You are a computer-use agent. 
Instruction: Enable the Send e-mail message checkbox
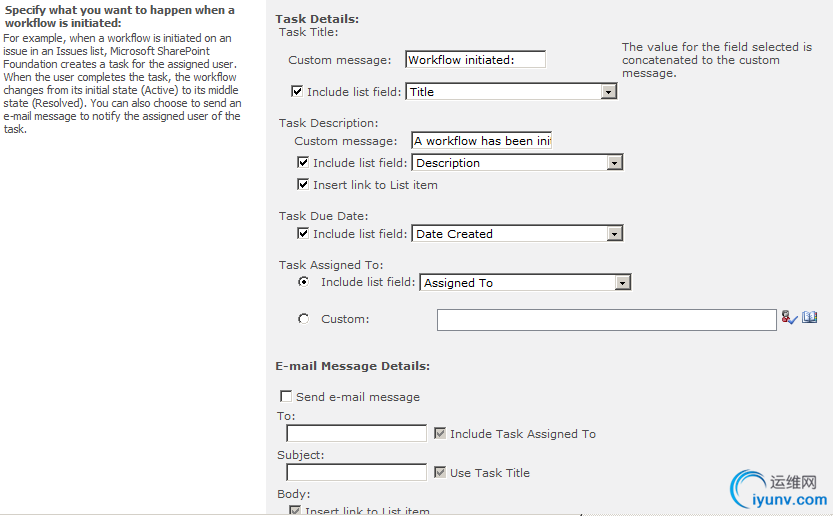(286, 396)
